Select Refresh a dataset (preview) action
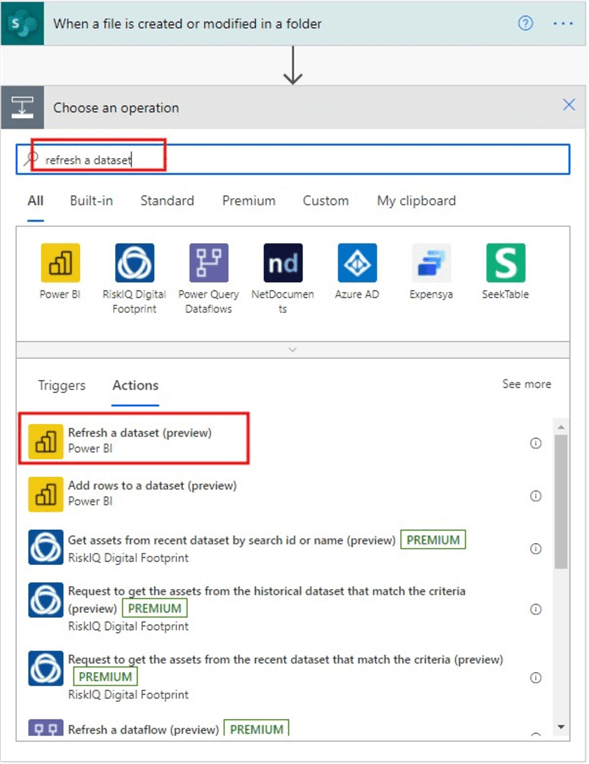The height and width of the screenshot is (764, 589). pos(139,433)
